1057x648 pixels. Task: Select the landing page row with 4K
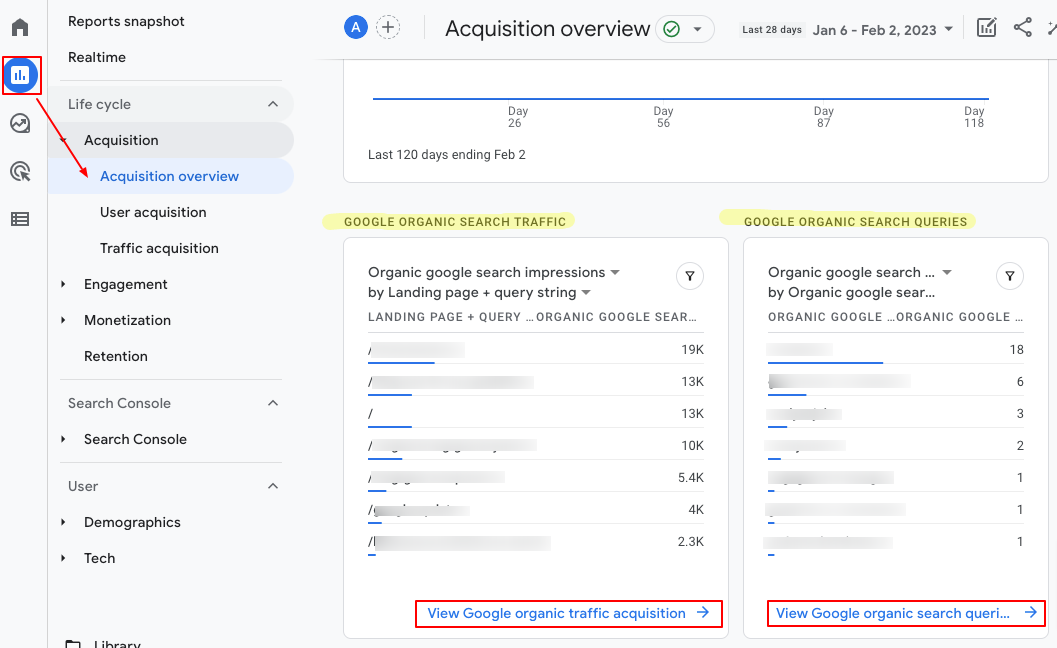click(536, 510)
